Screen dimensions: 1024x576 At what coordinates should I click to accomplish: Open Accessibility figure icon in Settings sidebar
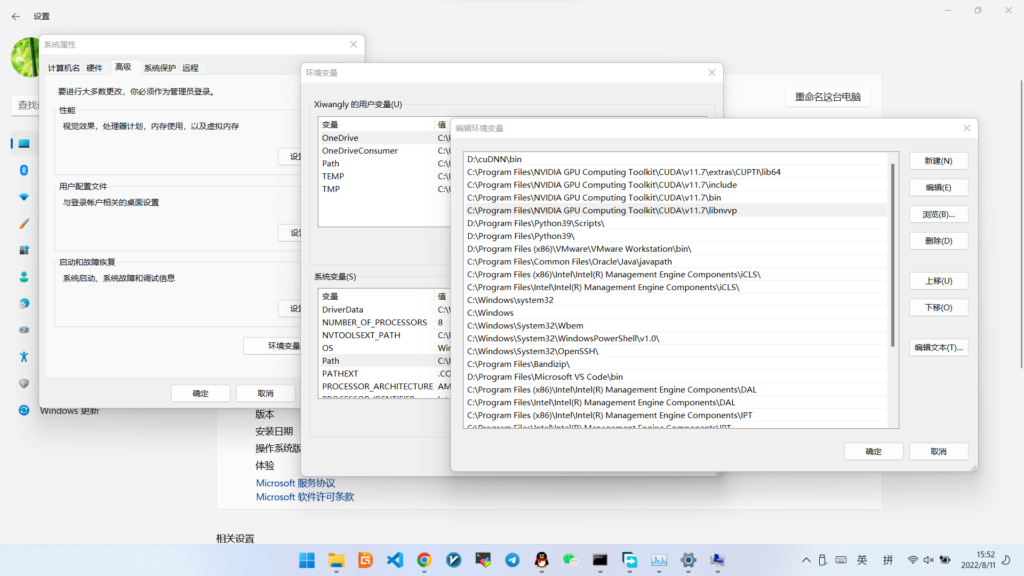click(24, 357)
